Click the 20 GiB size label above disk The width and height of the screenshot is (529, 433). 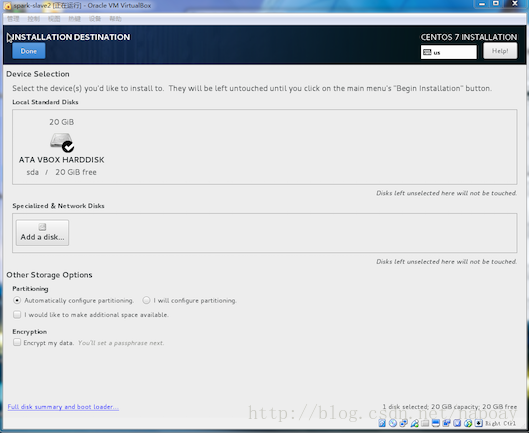(x=61, y=122)
